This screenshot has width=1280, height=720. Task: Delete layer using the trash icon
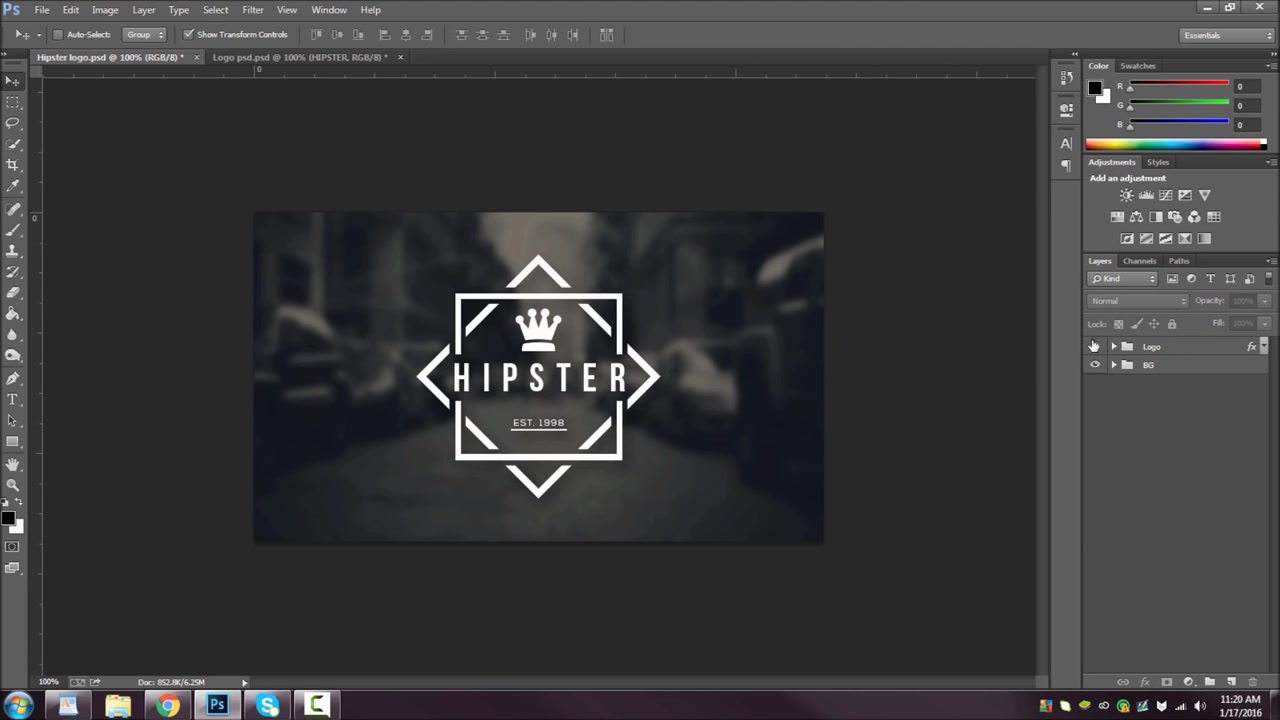1253,681
